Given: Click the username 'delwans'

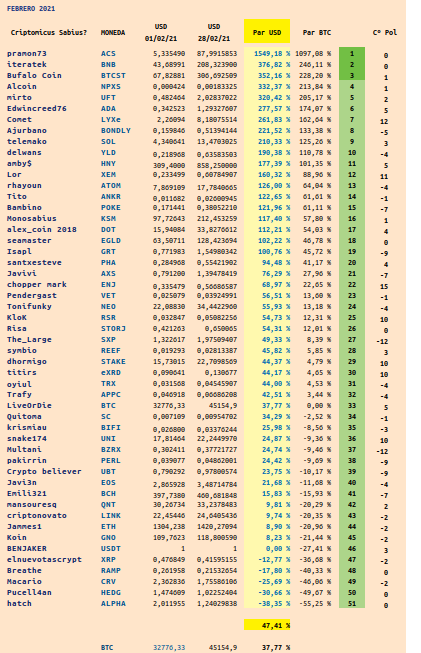Looking at the screenshot, I should pos(24,152).
